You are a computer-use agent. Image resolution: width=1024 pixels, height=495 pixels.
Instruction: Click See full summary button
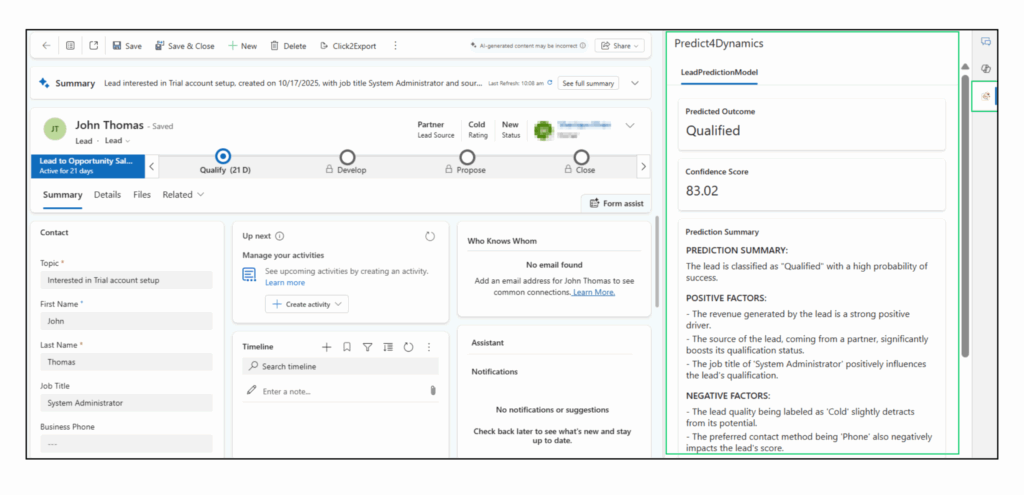point(588,84)
